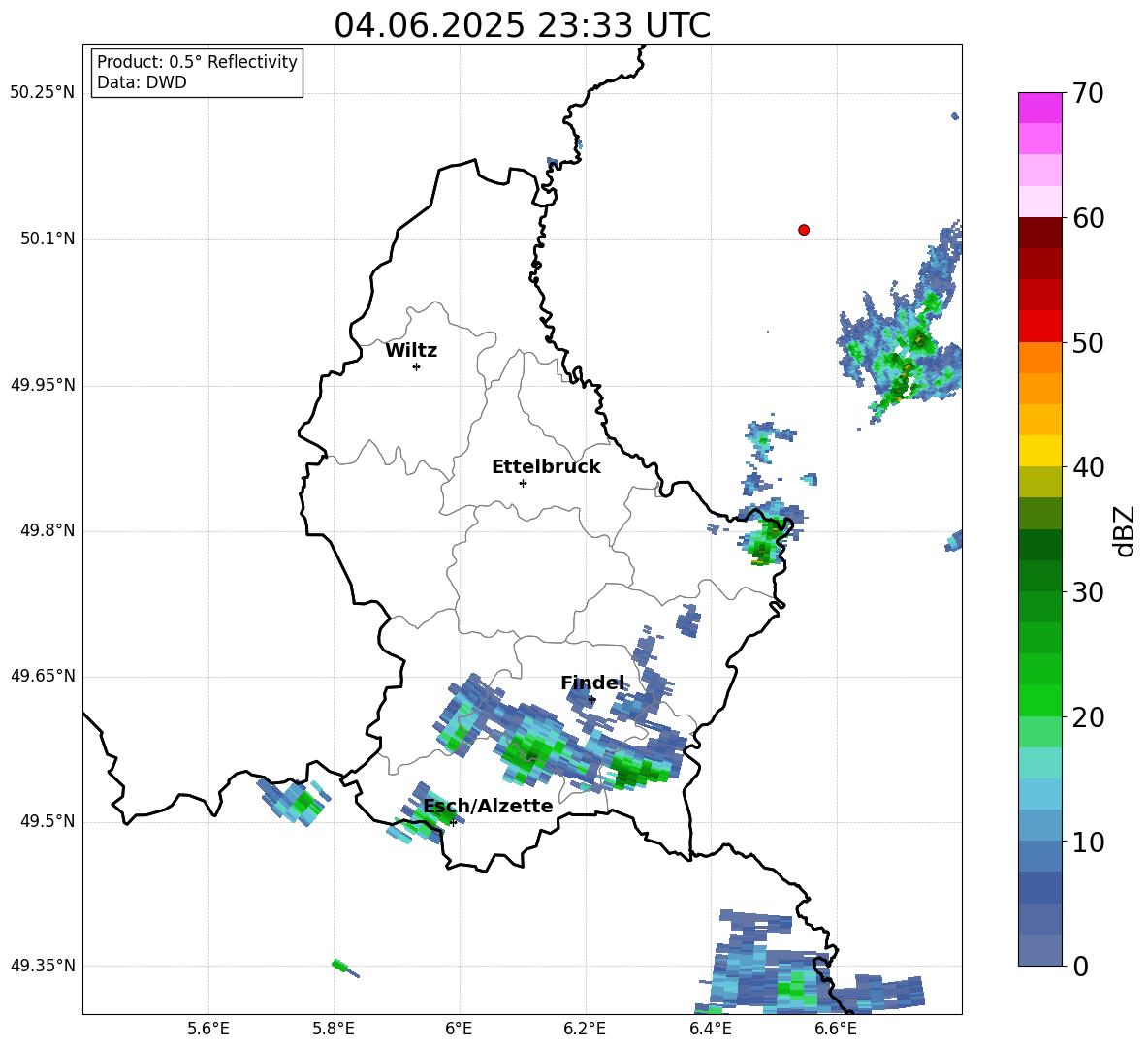Click the 0 value on colorbar
This screenshot has height=1048, width=1148.
(x=1080, y=966)
